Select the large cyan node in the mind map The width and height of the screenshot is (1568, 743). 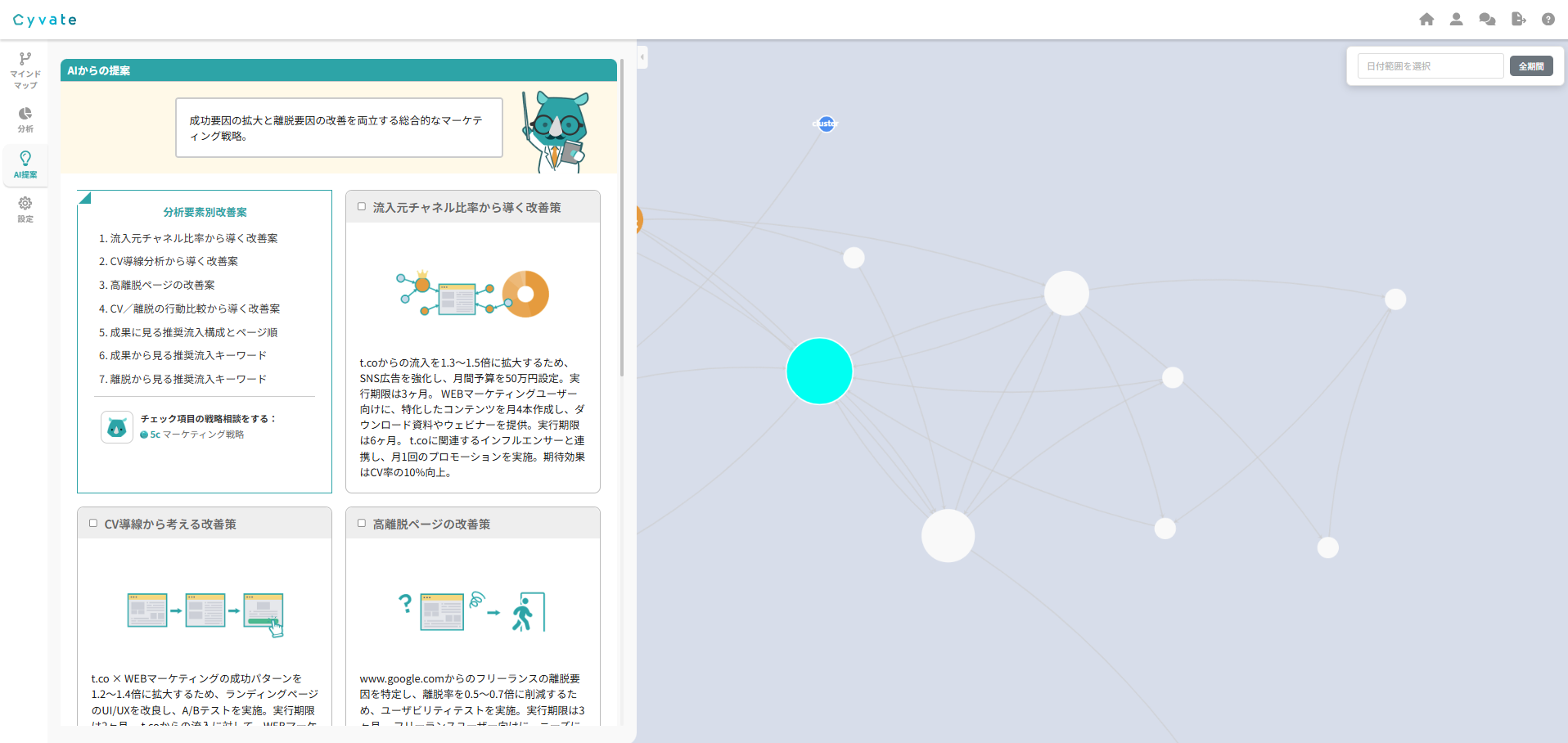[819, 371]
